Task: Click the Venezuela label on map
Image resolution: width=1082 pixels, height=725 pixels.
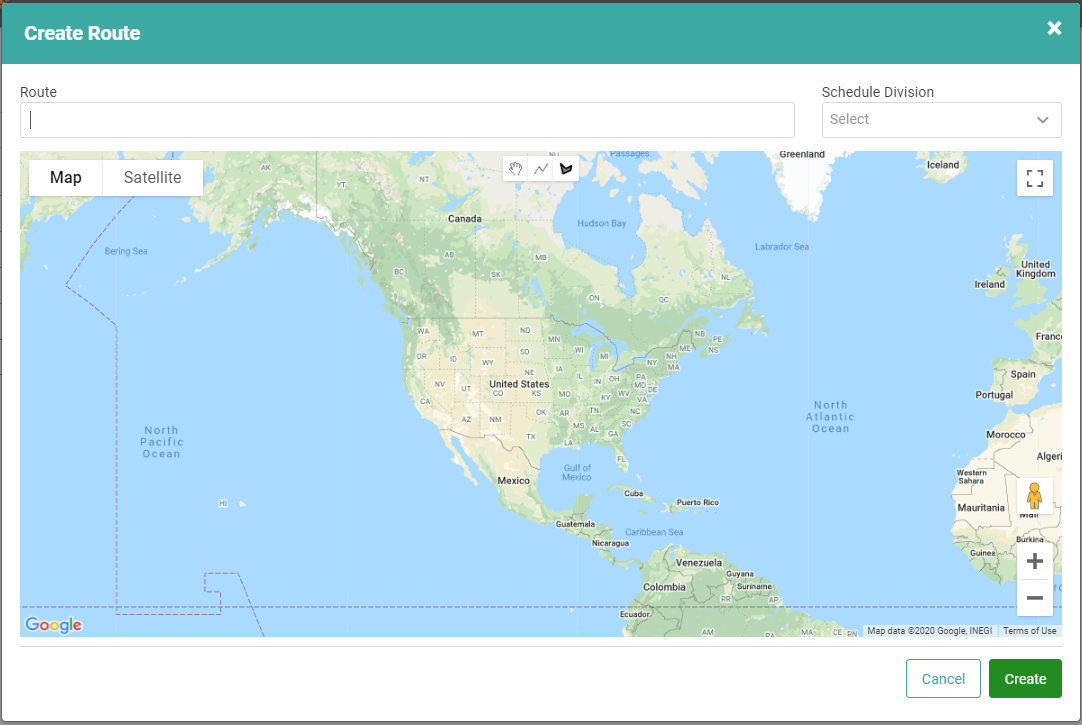Action: [698, 563]
